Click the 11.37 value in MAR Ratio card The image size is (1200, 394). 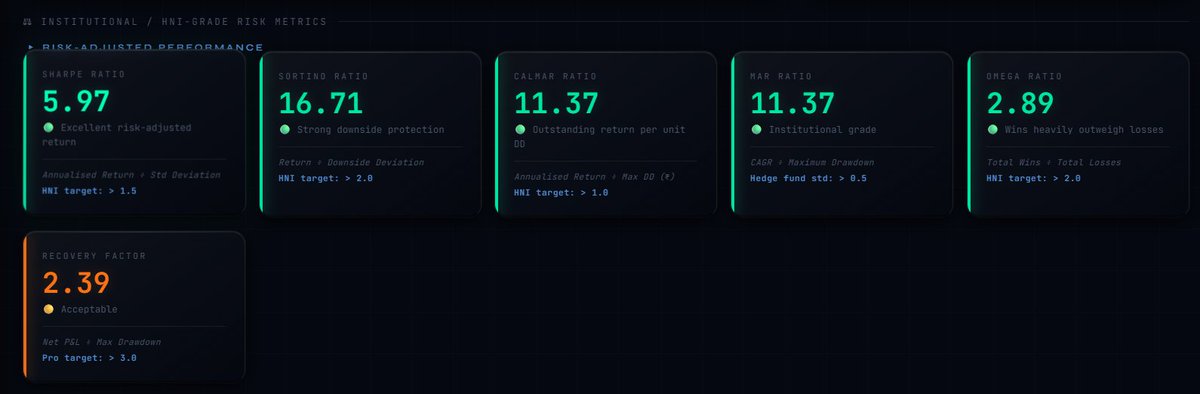pos(792,103)
